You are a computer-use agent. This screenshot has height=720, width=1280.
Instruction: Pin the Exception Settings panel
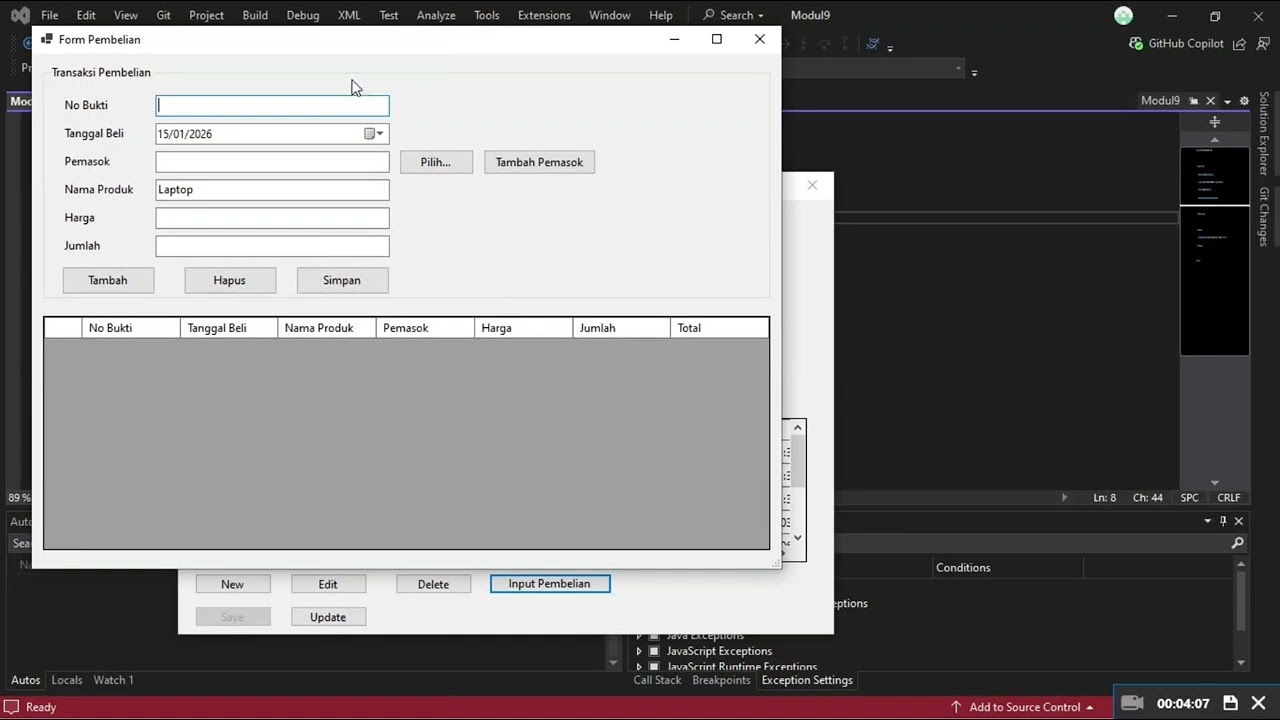tap(1222, 521)
